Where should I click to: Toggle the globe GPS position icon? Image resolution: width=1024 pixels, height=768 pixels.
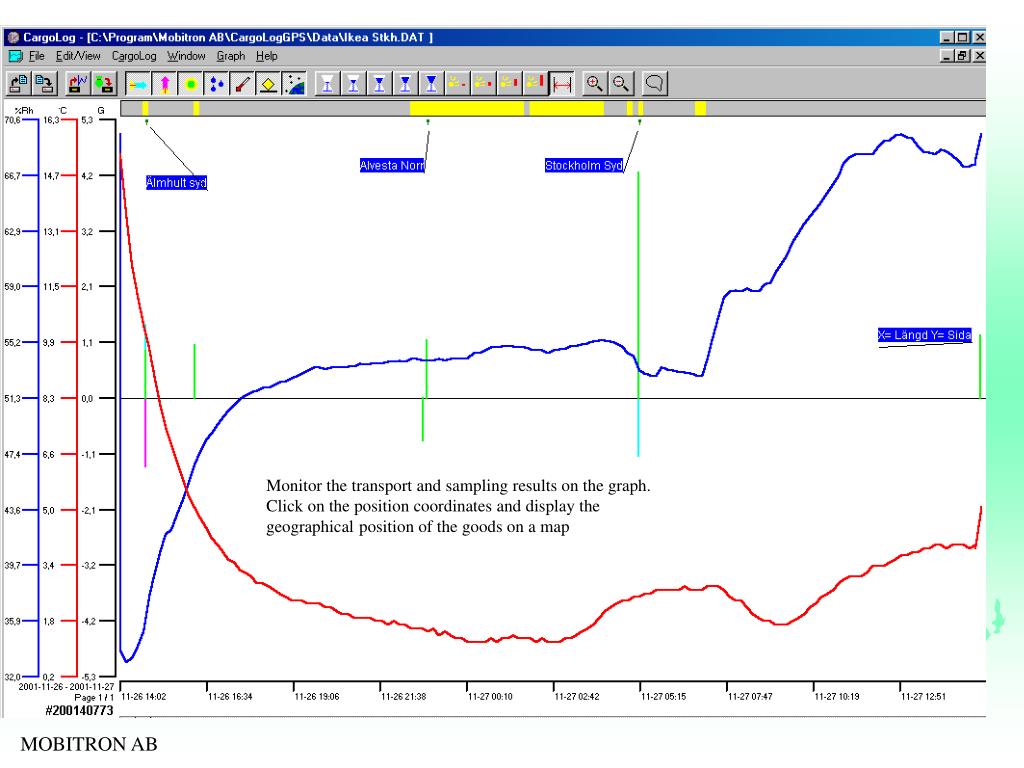tap(295, 84)
